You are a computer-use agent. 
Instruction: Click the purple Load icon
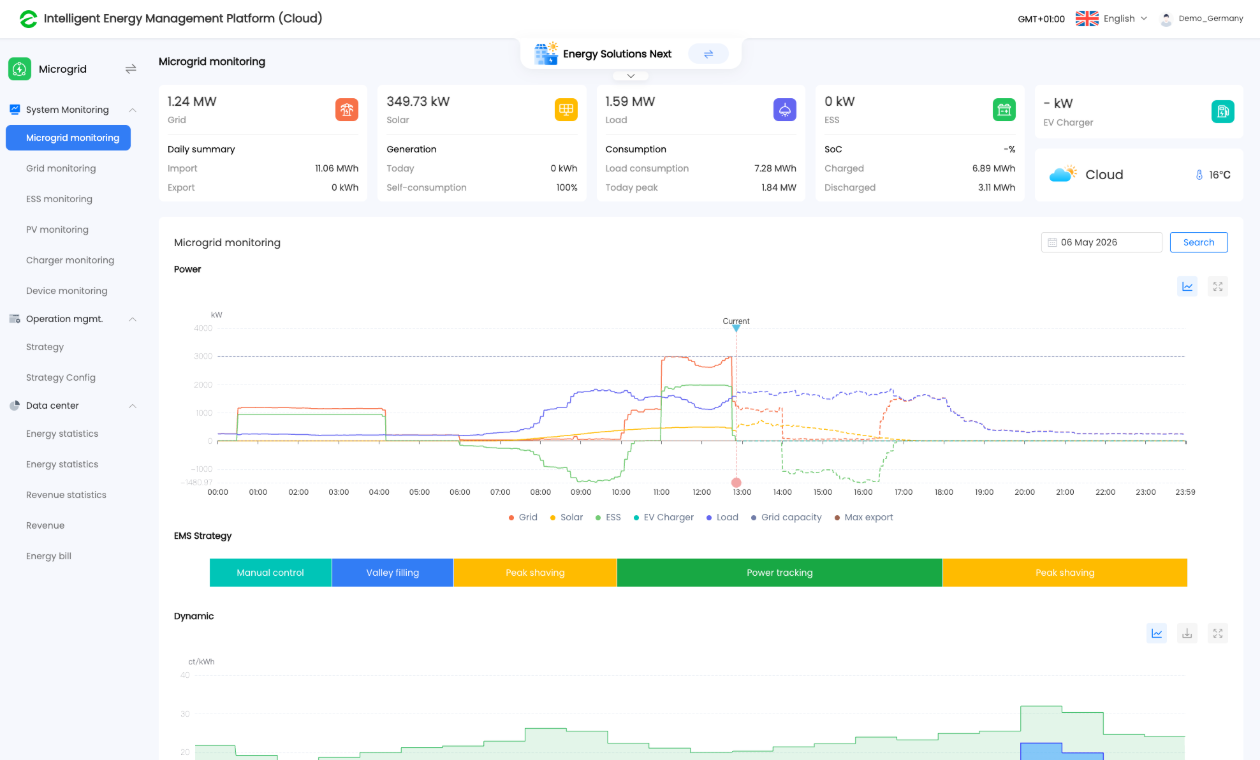[x=785, y=110]
